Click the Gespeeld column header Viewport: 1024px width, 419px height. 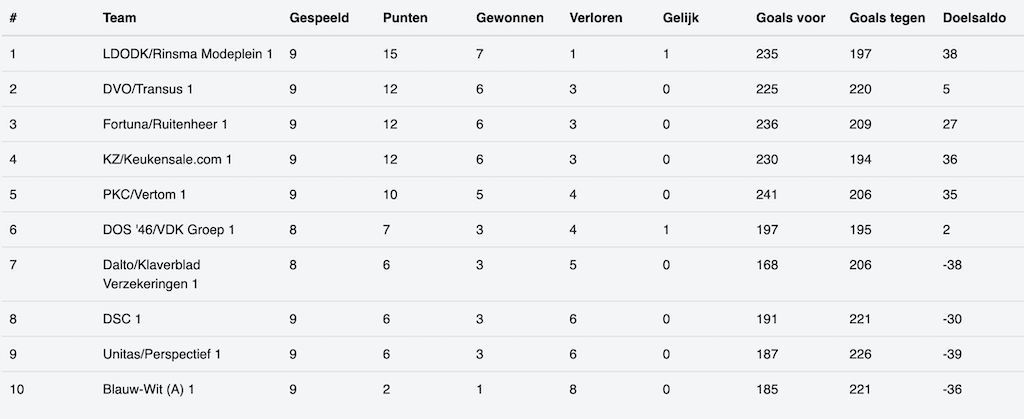click(x=319, y=19)
